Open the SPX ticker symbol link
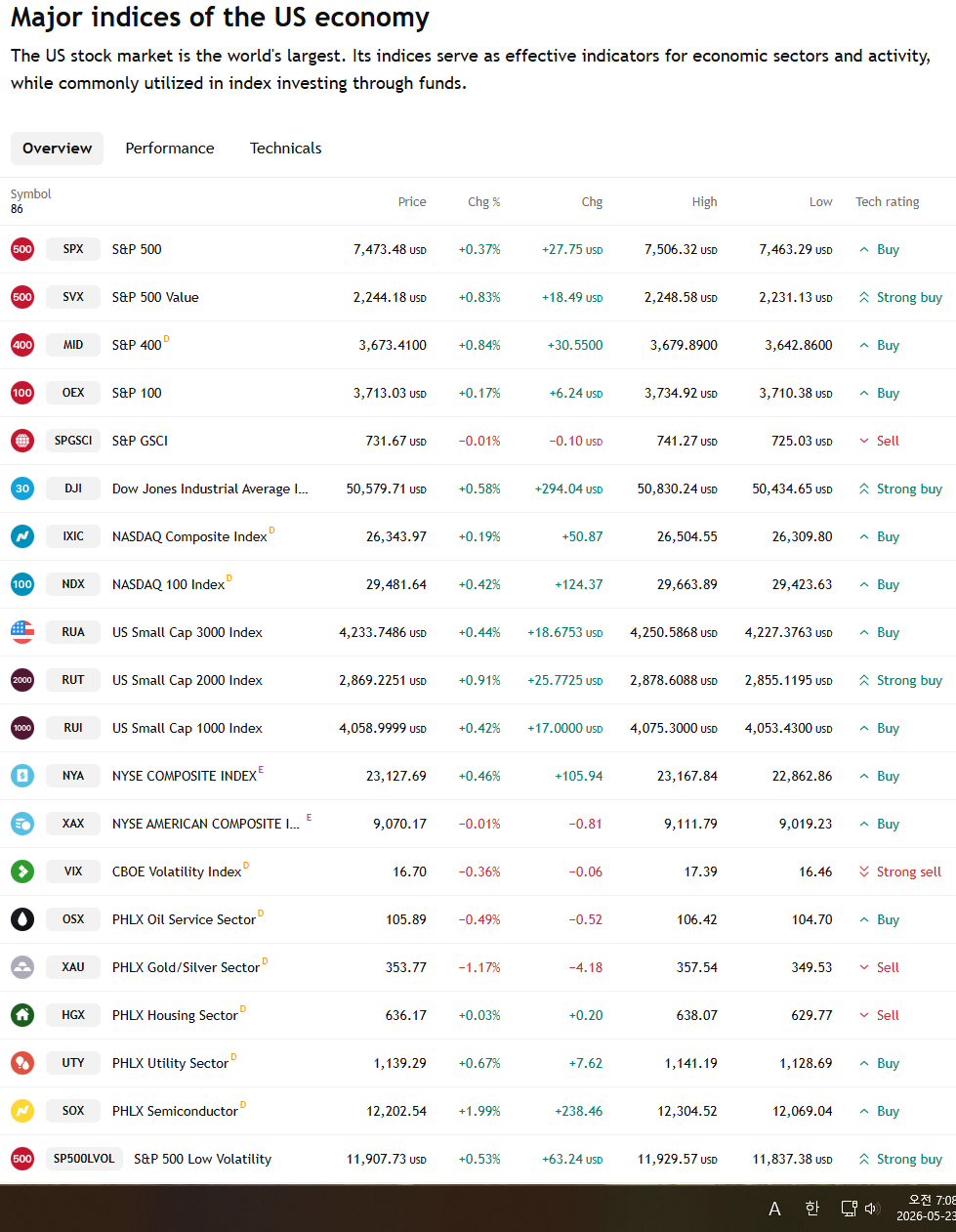 point(73,249)
